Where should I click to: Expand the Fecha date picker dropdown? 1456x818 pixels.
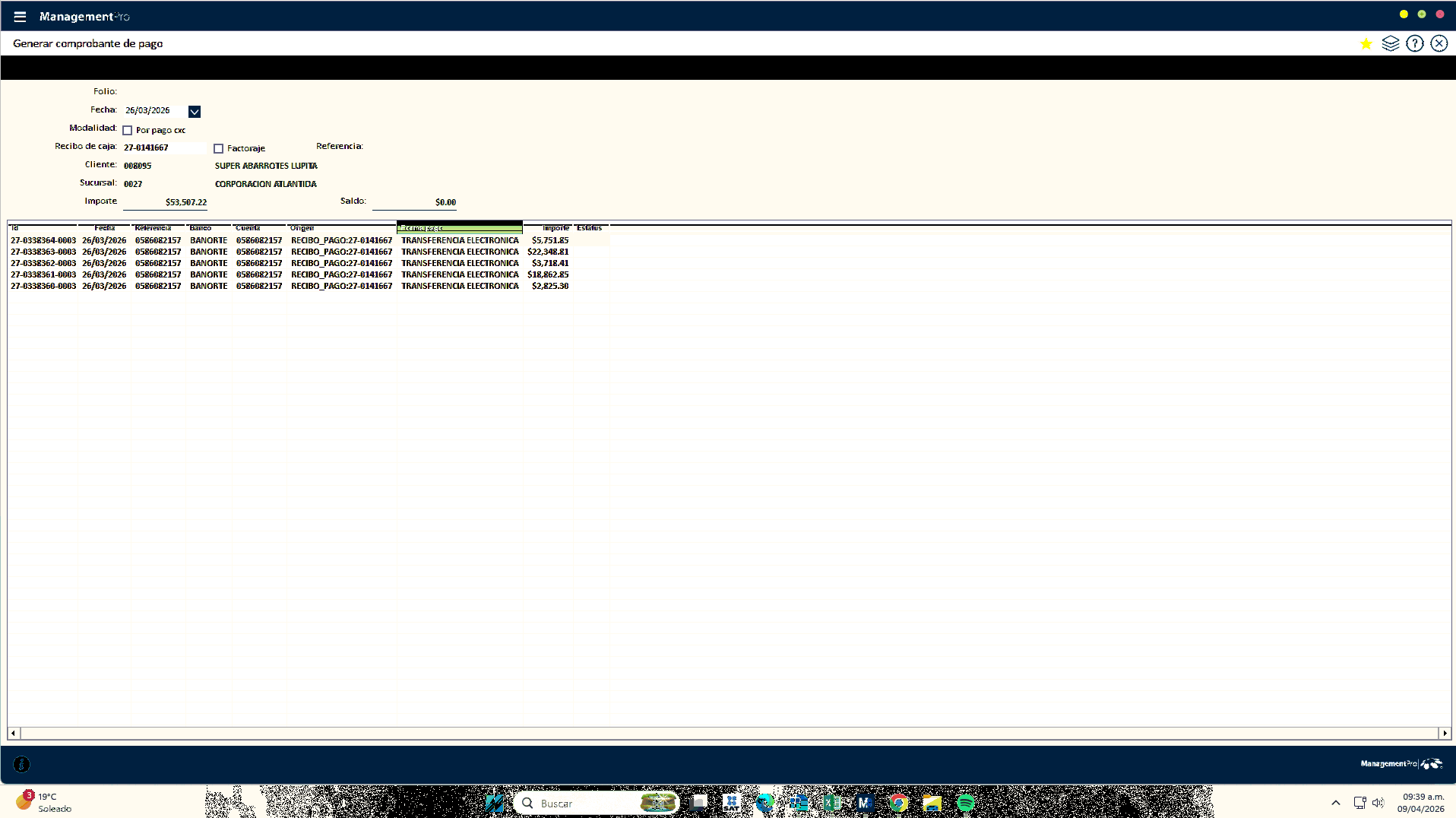(195, 112)
